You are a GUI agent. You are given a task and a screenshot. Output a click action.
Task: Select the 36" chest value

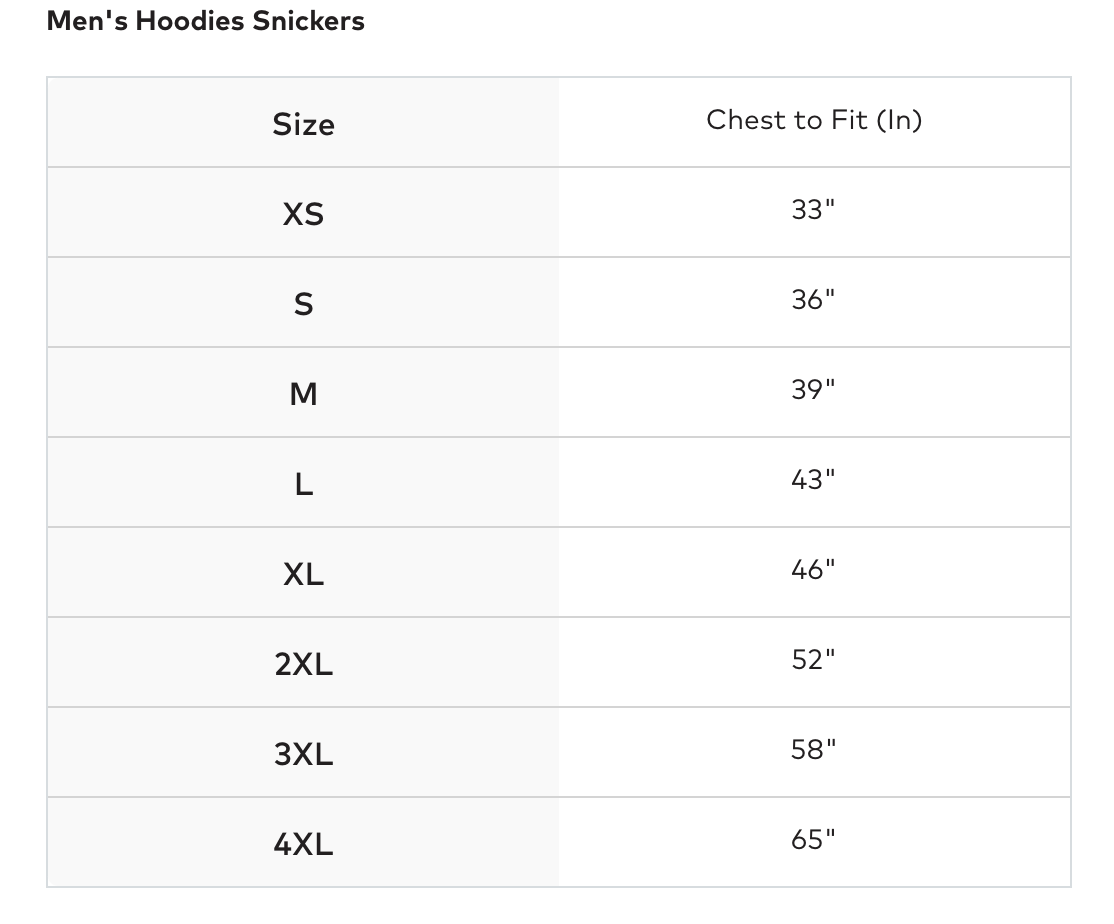click(813, 300)
